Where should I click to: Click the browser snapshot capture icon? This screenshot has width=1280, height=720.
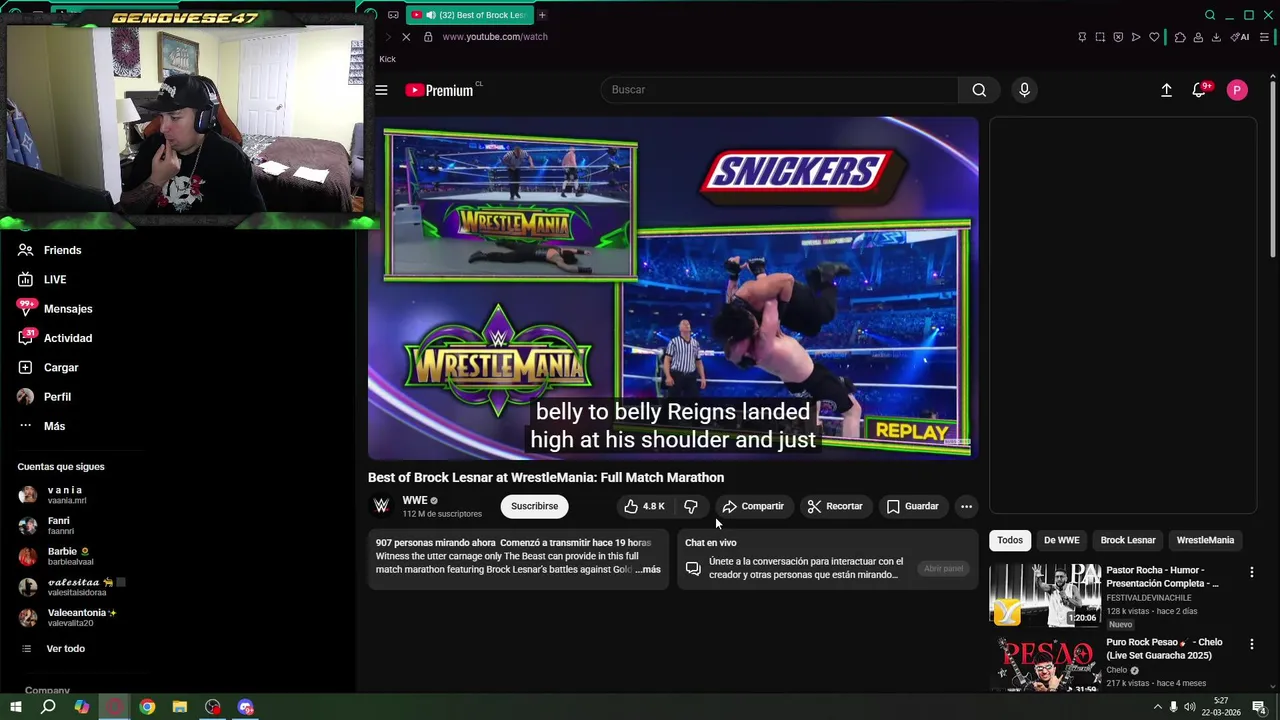click(x=1100, y=37)
